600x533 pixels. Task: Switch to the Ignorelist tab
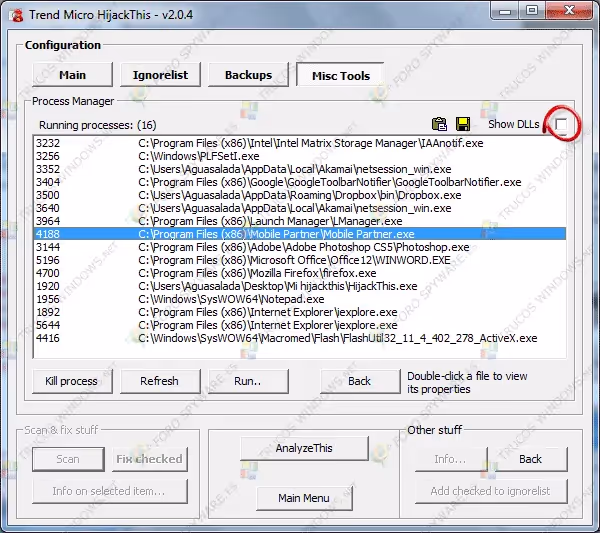click(160, 75)
